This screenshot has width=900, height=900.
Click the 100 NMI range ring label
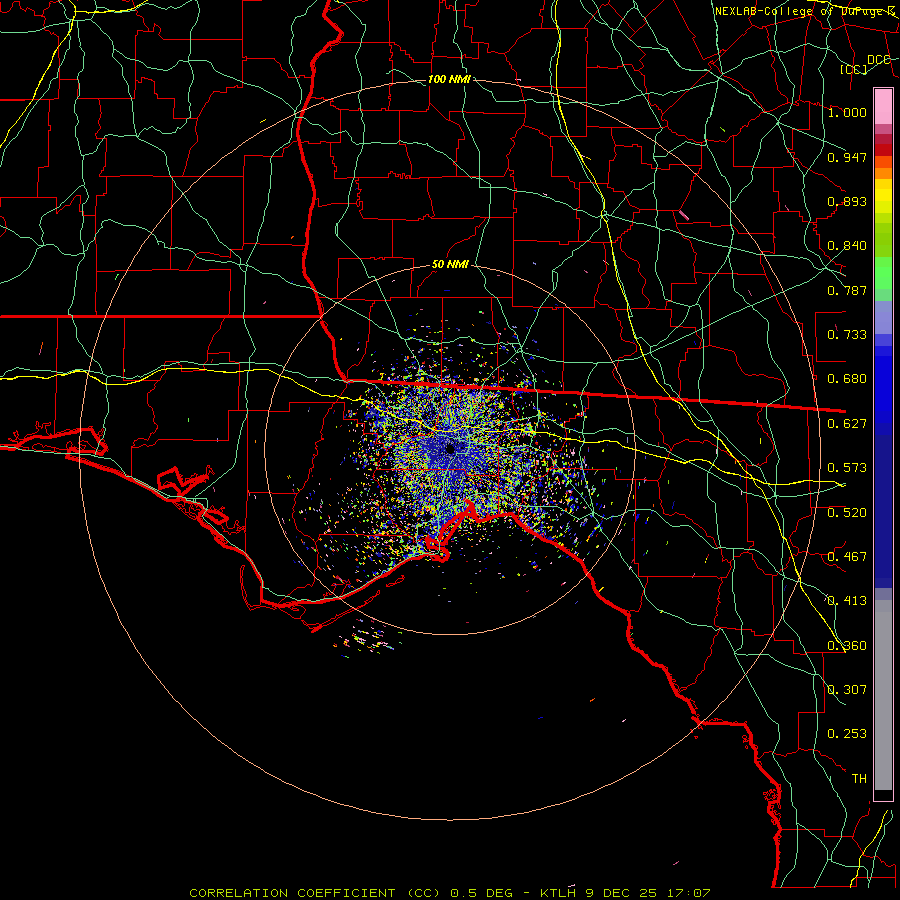[449, 79]
